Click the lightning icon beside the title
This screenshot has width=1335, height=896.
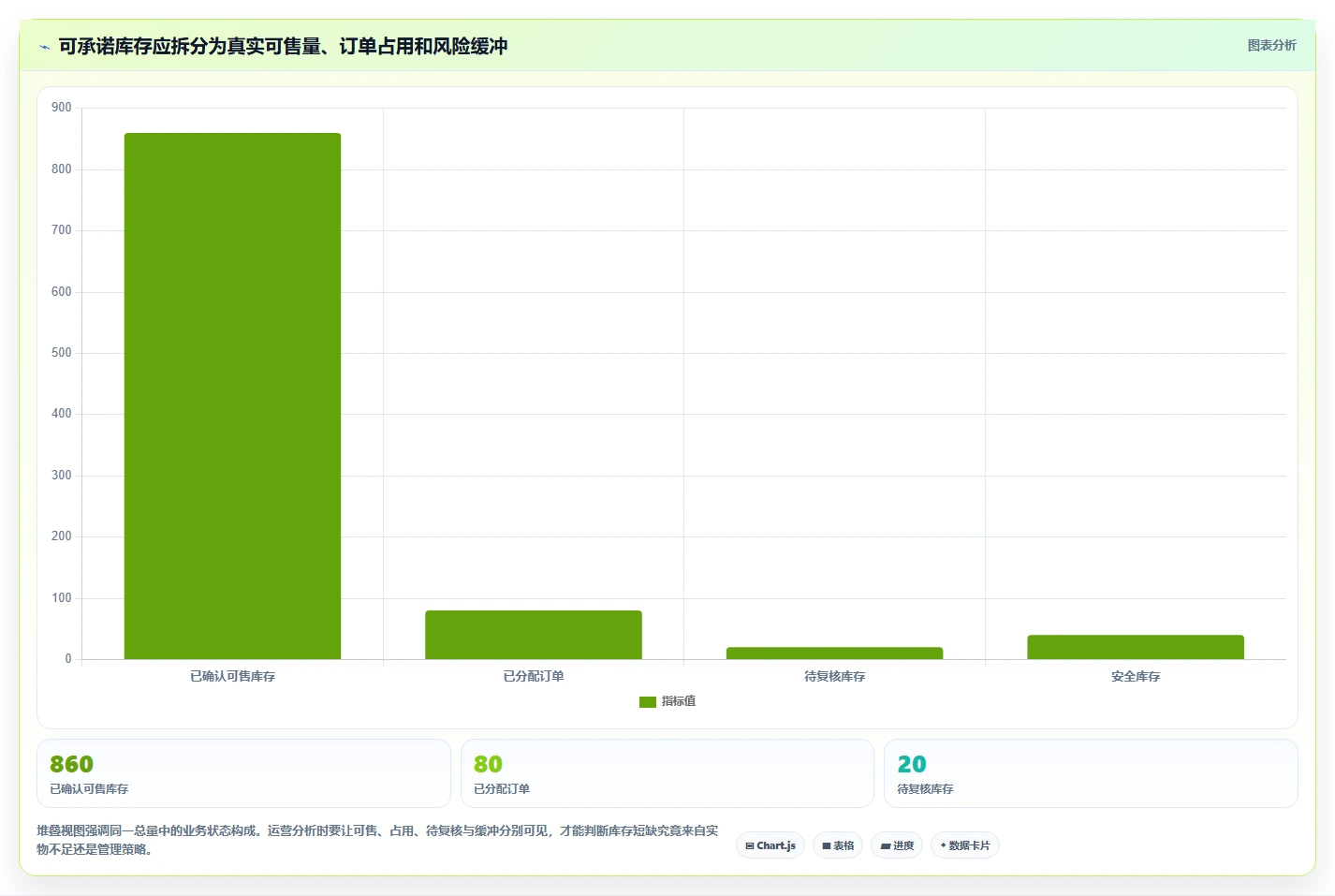(44, 47)
